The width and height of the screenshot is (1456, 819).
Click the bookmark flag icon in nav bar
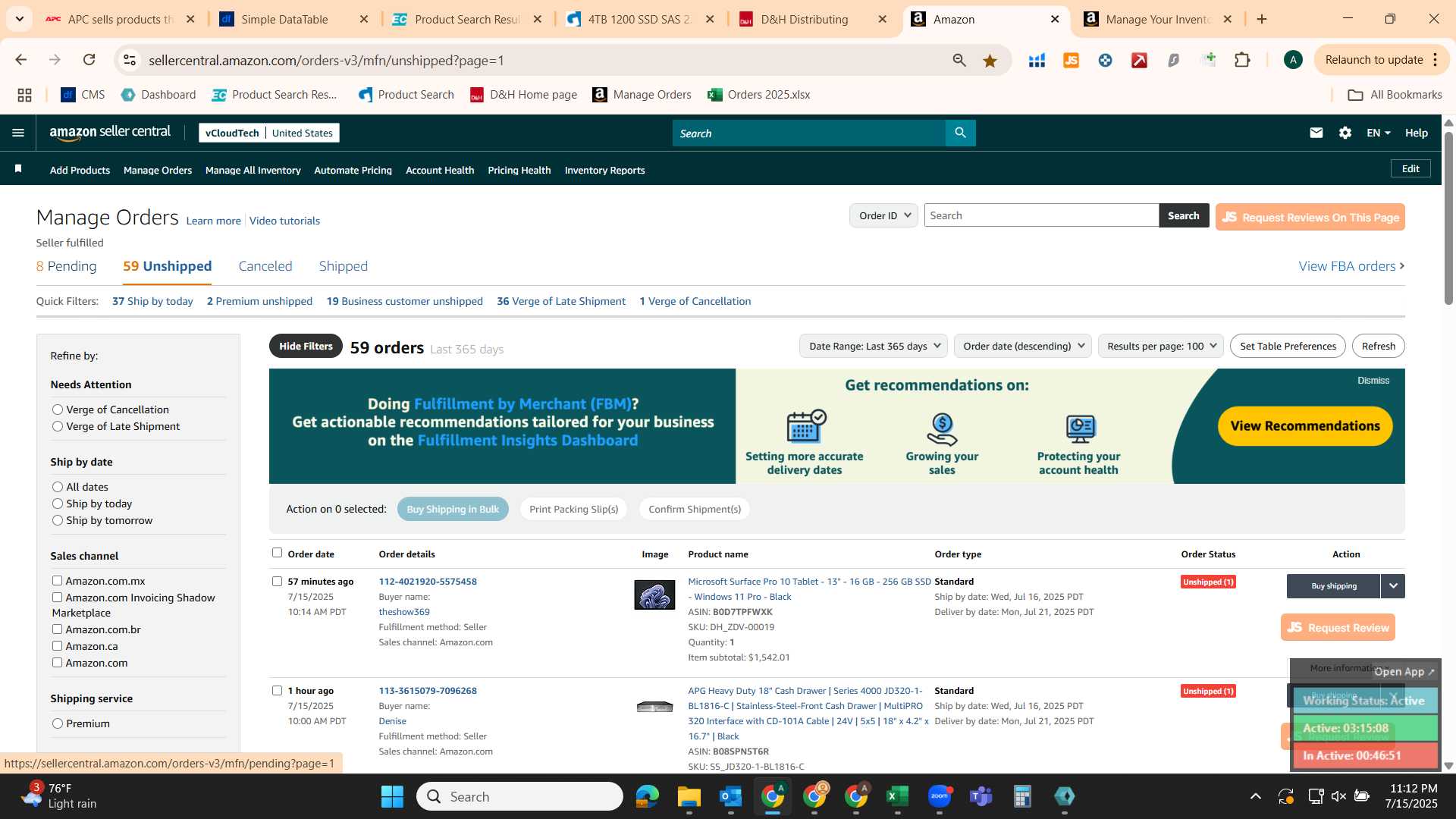coord(18,169)
